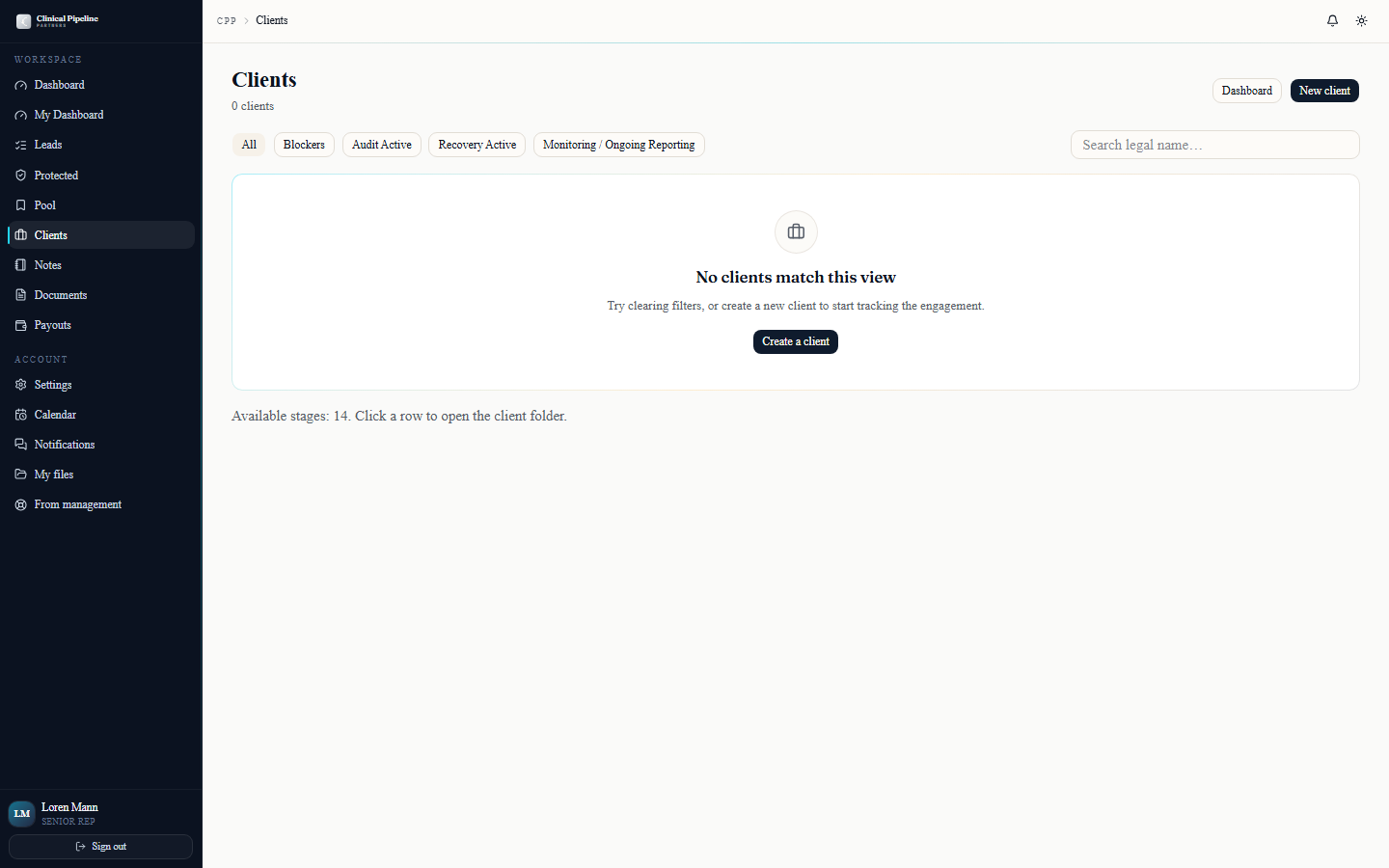Click the Pool bookmark icon
Image resolution: width=1389 pixels, height=868 pixels.
coord(20,205)
